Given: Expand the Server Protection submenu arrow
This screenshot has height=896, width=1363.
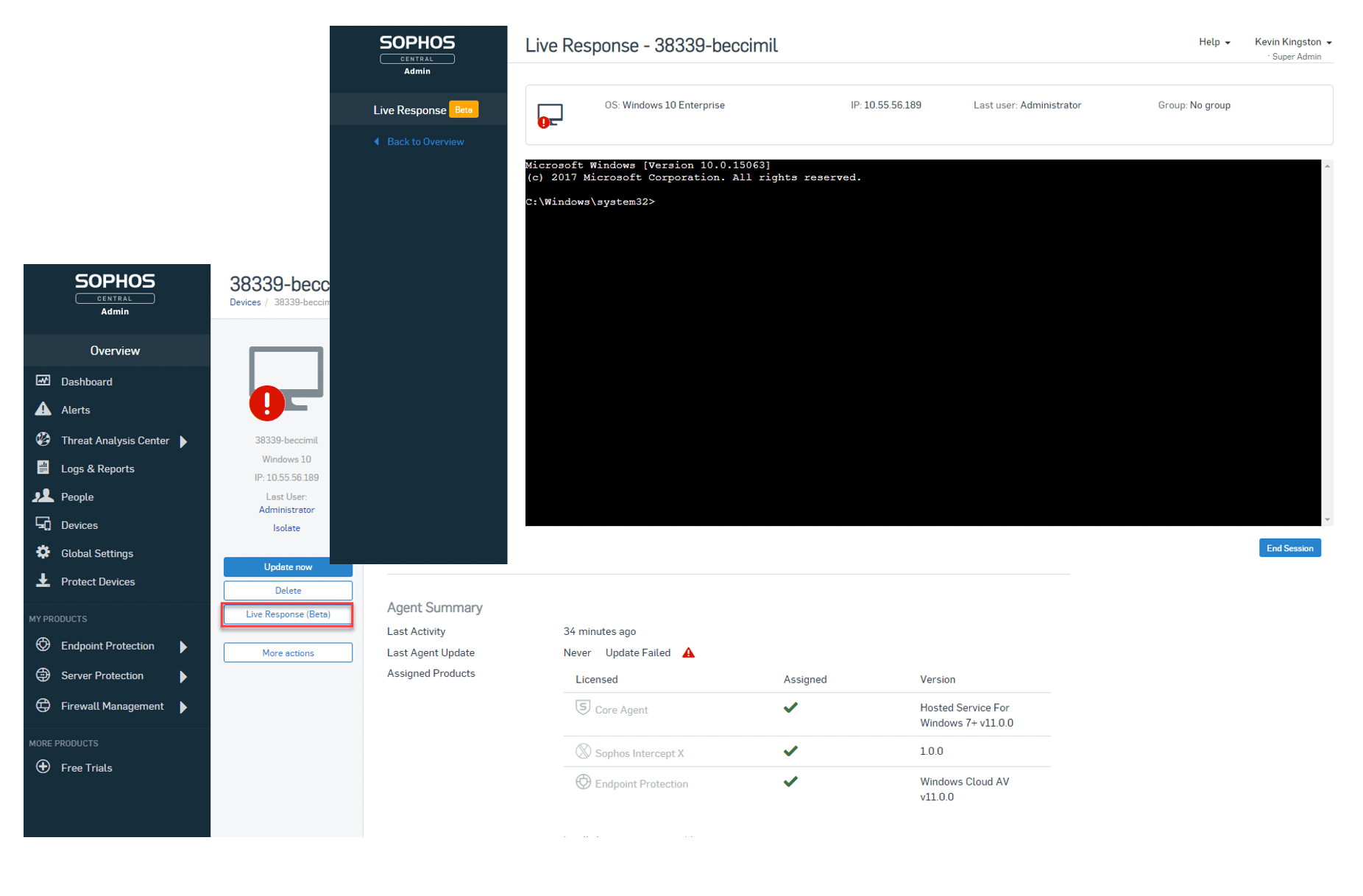Looking at the screenshot, I should click(183, 677).
